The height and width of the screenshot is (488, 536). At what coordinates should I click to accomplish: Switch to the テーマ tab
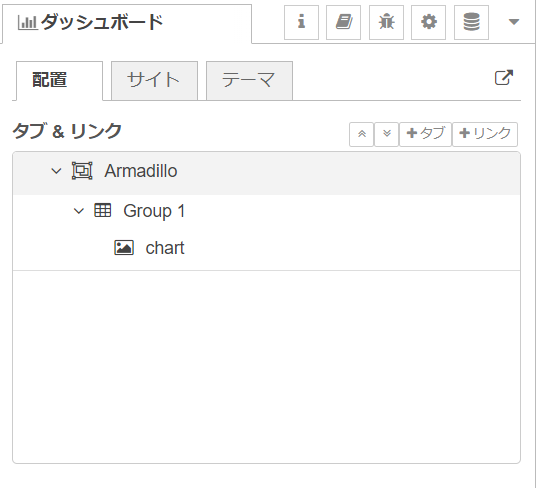click(249, 81)
